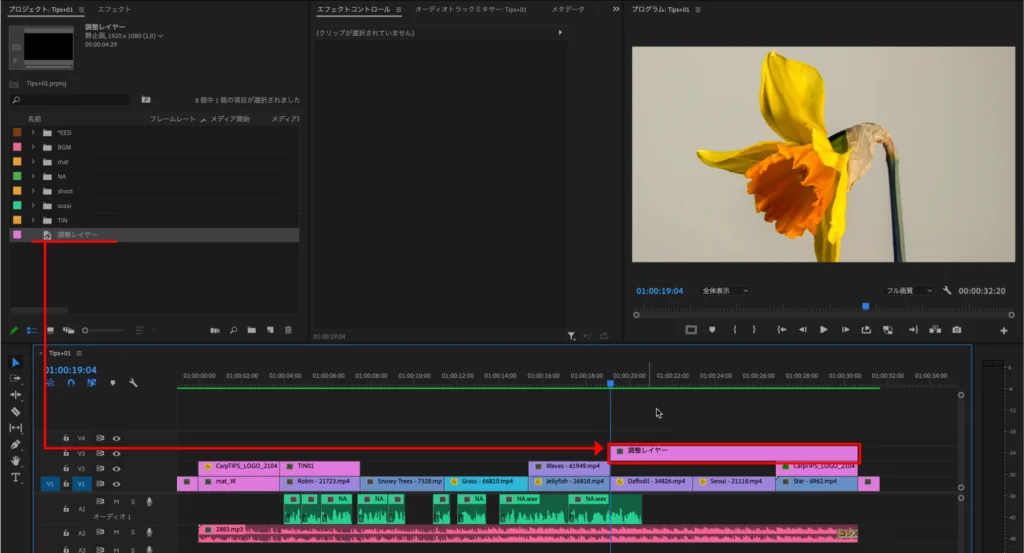Screen dimensions: 1024x553
Task: Expand the NA bin
Action: pyautogui.click(x=33, y=176)
